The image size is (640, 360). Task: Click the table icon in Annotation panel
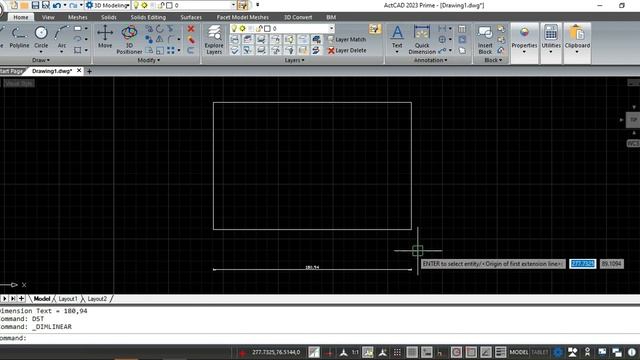point(462,29)
